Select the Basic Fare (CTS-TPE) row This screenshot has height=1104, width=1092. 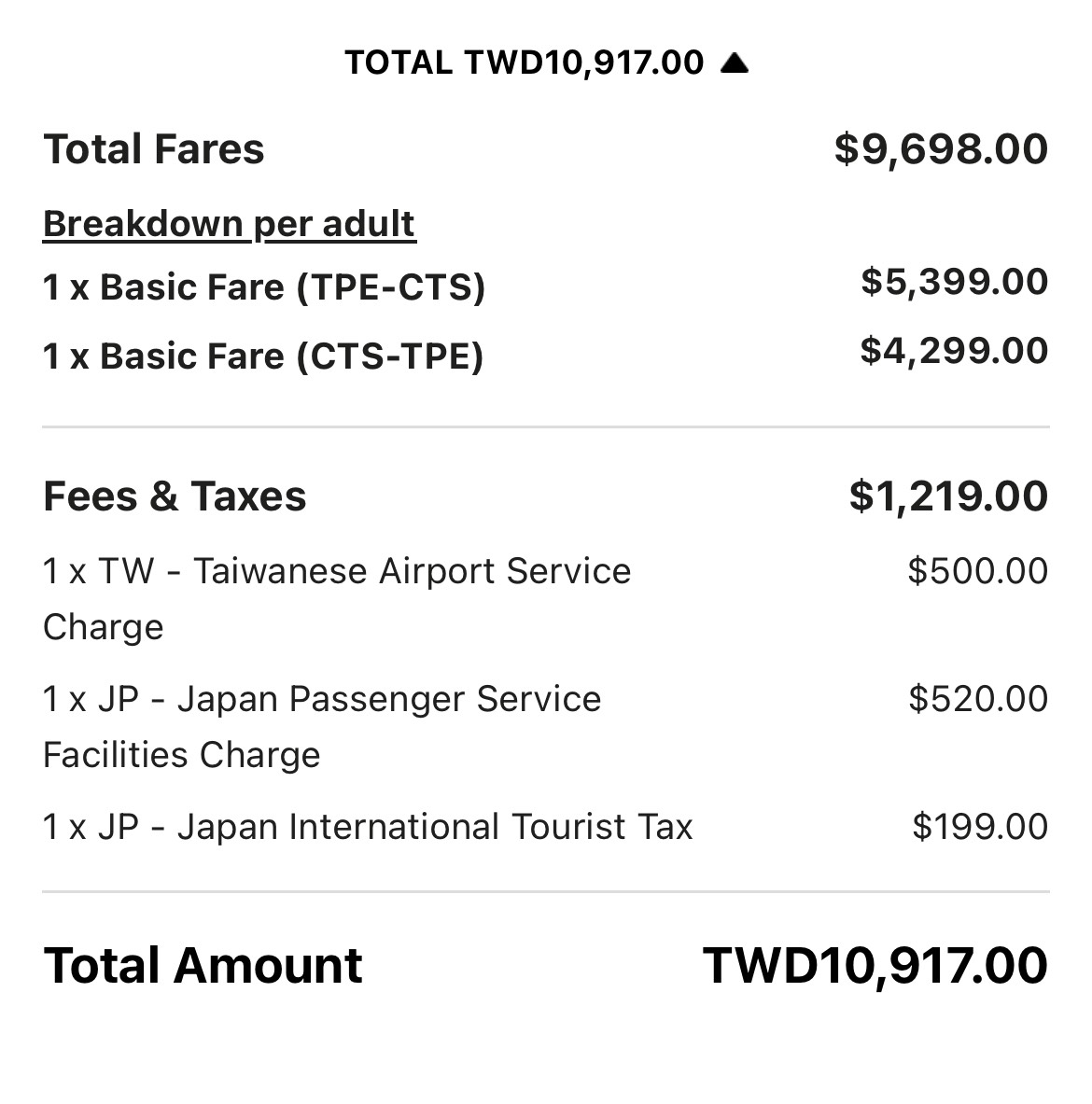(546, 356)
